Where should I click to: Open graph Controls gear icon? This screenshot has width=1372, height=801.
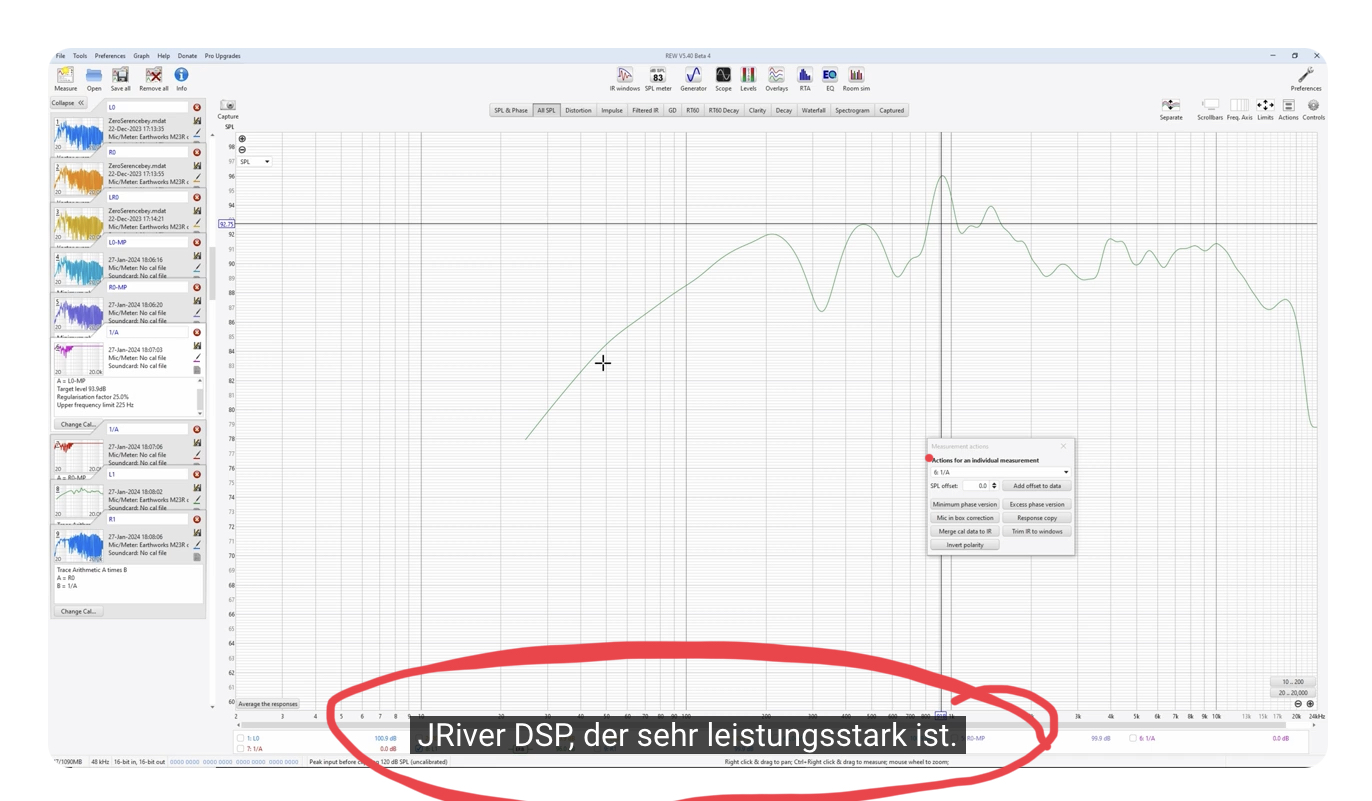[x=1313, y=105]
